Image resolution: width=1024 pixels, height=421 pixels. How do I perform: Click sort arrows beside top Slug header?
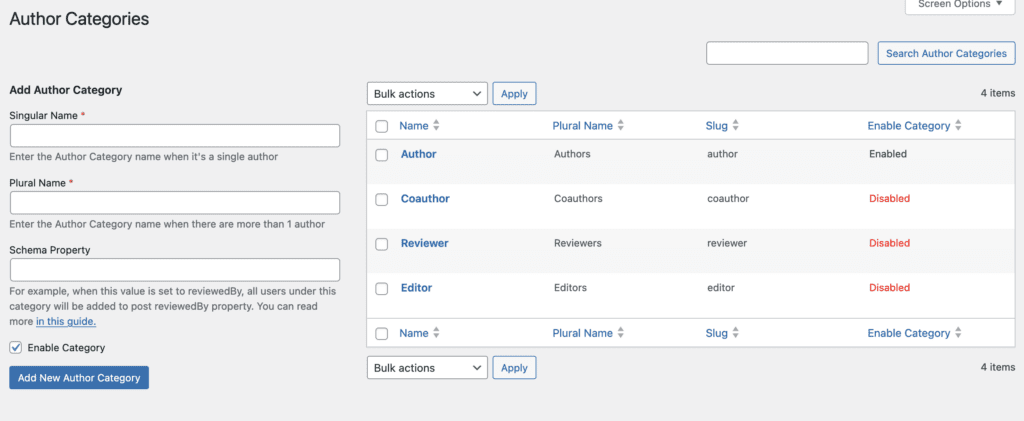[x=736, y=126]
